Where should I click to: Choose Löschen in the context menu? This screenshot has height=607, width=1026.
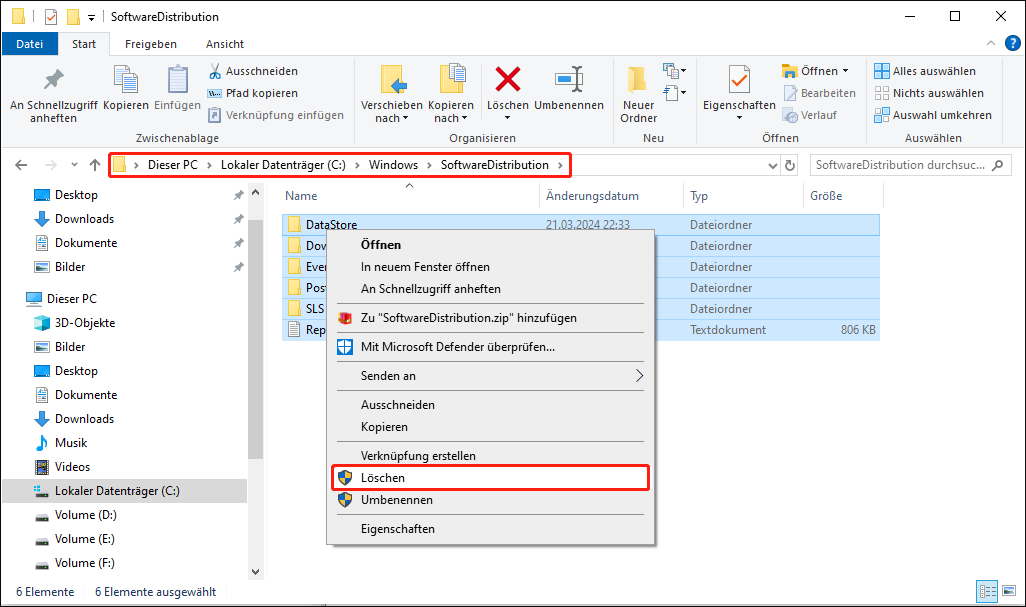[x=489, y=477]
